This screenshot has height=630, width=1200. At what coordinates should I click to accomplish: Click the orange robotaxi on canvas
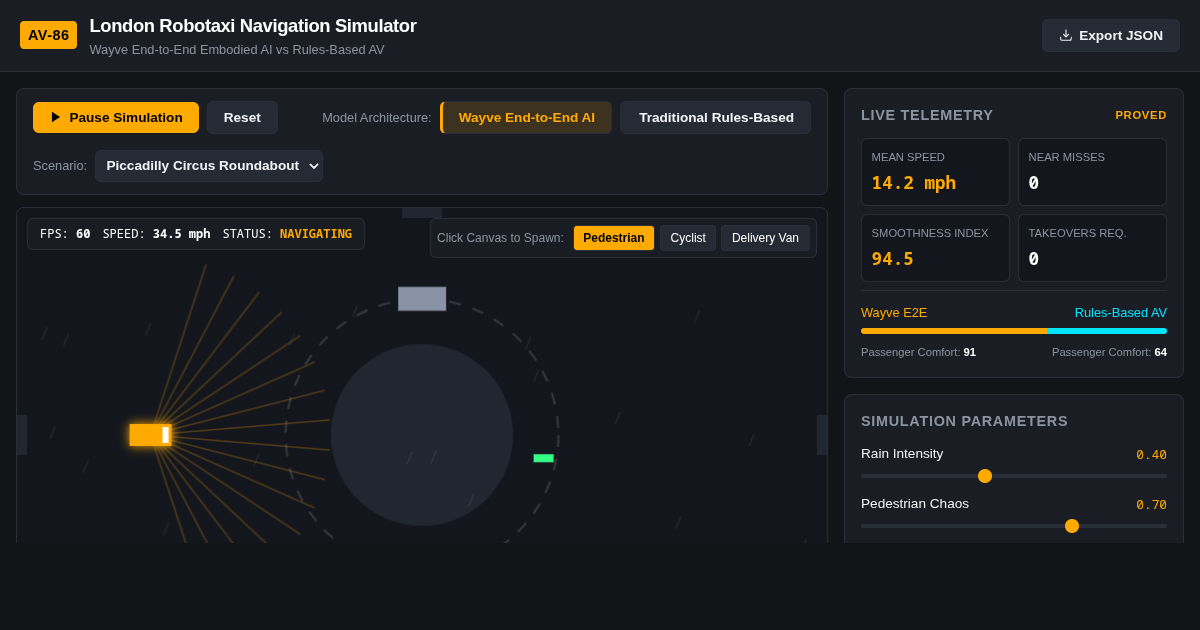[x=150, y=435]
